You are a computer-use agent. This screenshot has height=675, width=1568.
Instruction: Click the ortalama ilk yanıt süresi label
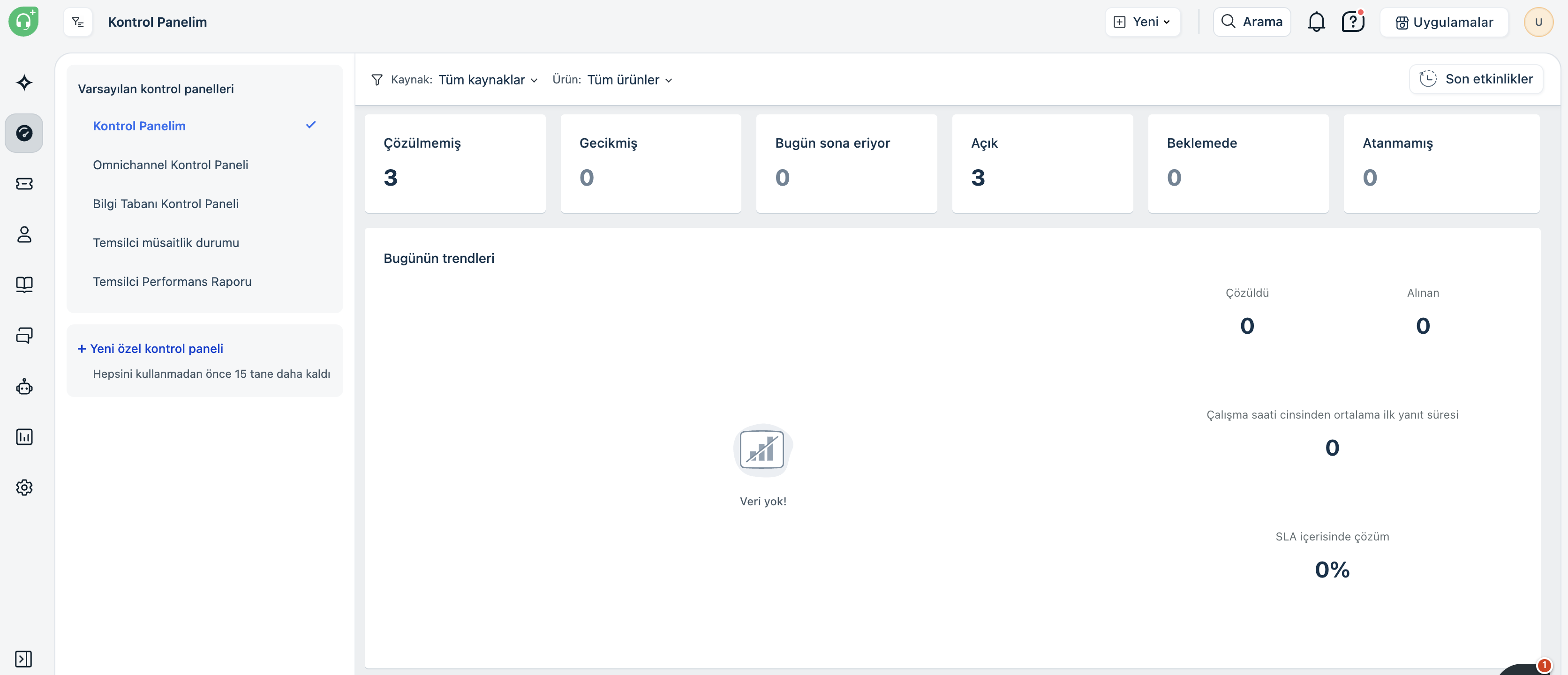point(1333,414)
